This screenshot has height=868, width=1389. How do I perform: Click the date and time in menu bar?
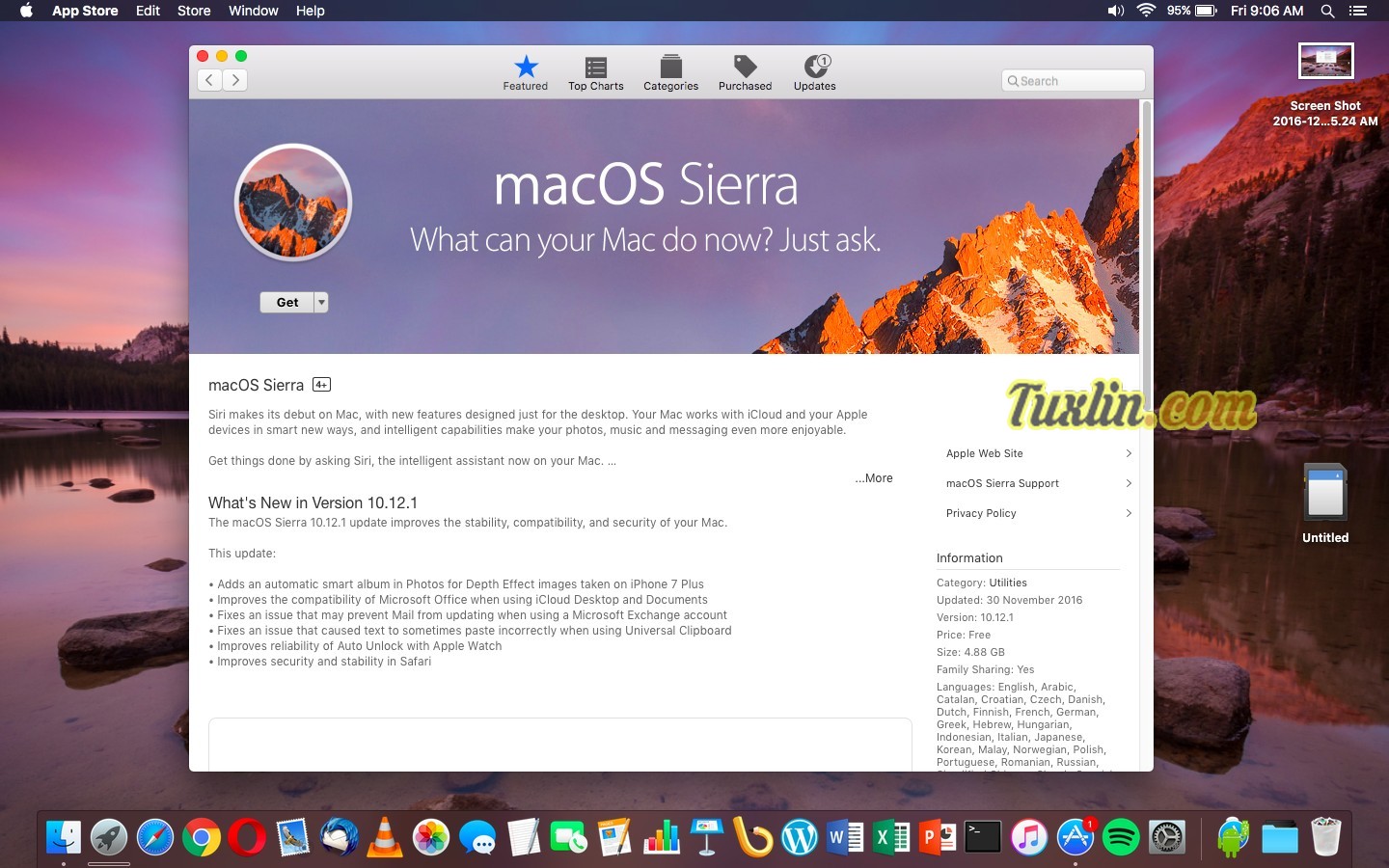(1266, 11)
